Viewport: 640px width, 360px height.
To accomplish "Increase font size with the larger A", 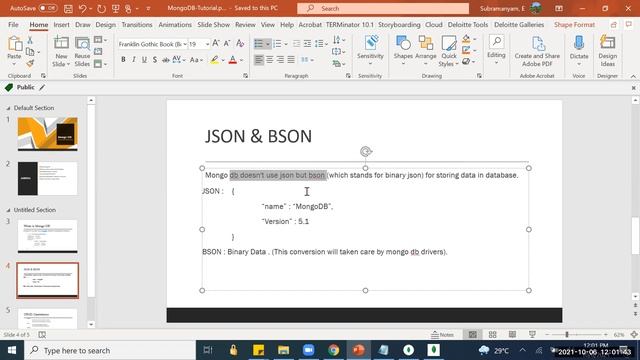I will [x=216, y=43].
